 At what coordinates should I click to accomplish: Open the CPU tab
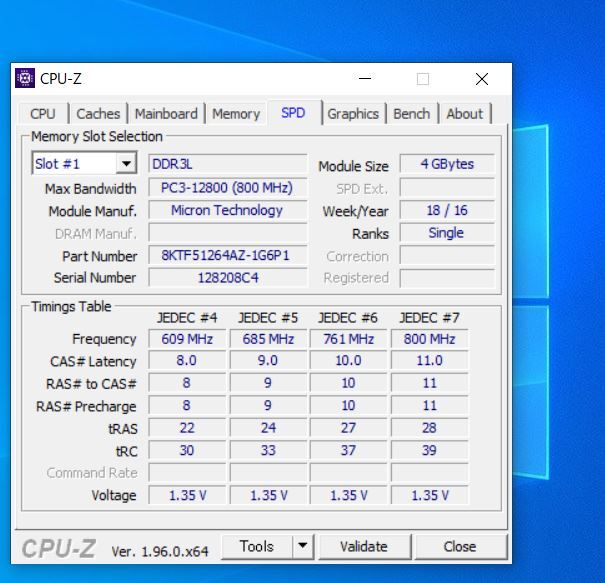click(43, 114)
